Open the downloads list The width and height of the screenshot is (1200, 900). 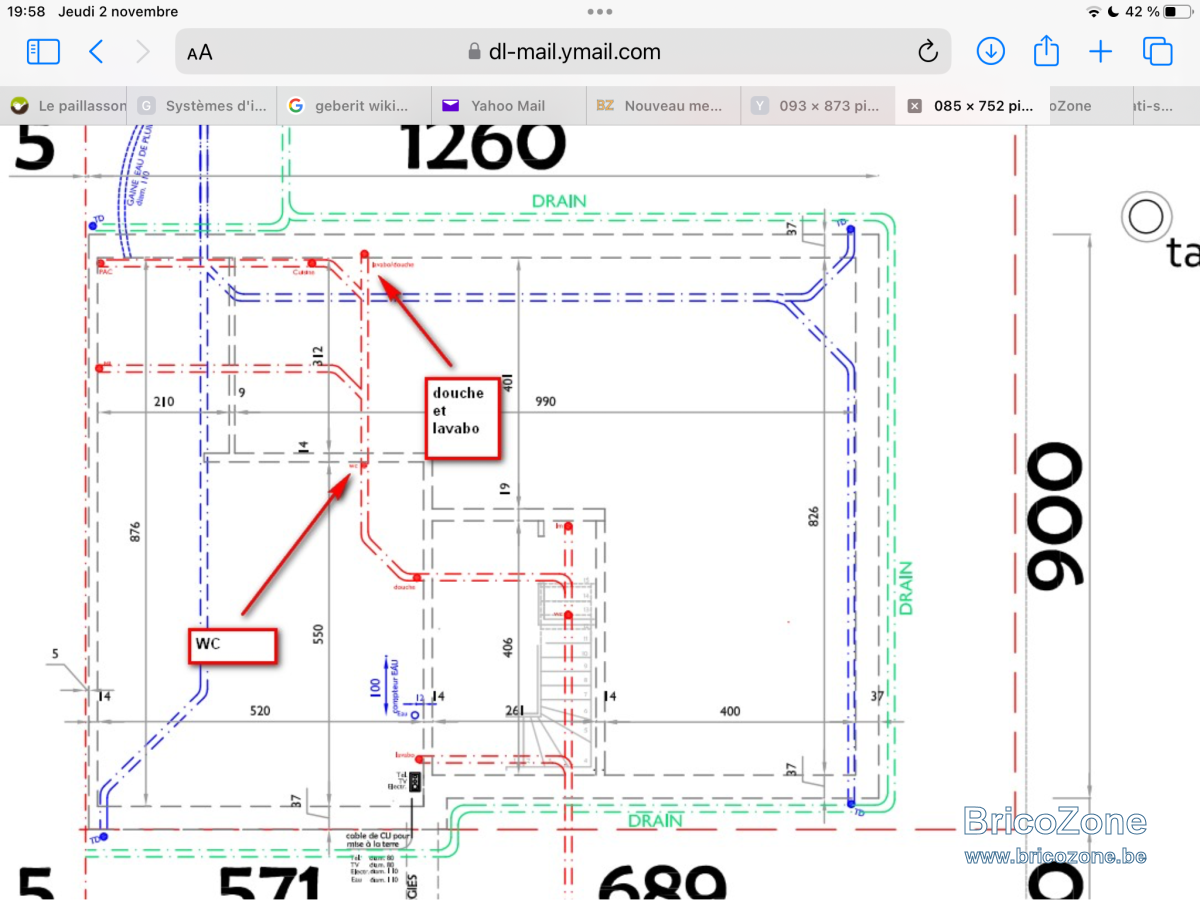(x=990, y=51)
